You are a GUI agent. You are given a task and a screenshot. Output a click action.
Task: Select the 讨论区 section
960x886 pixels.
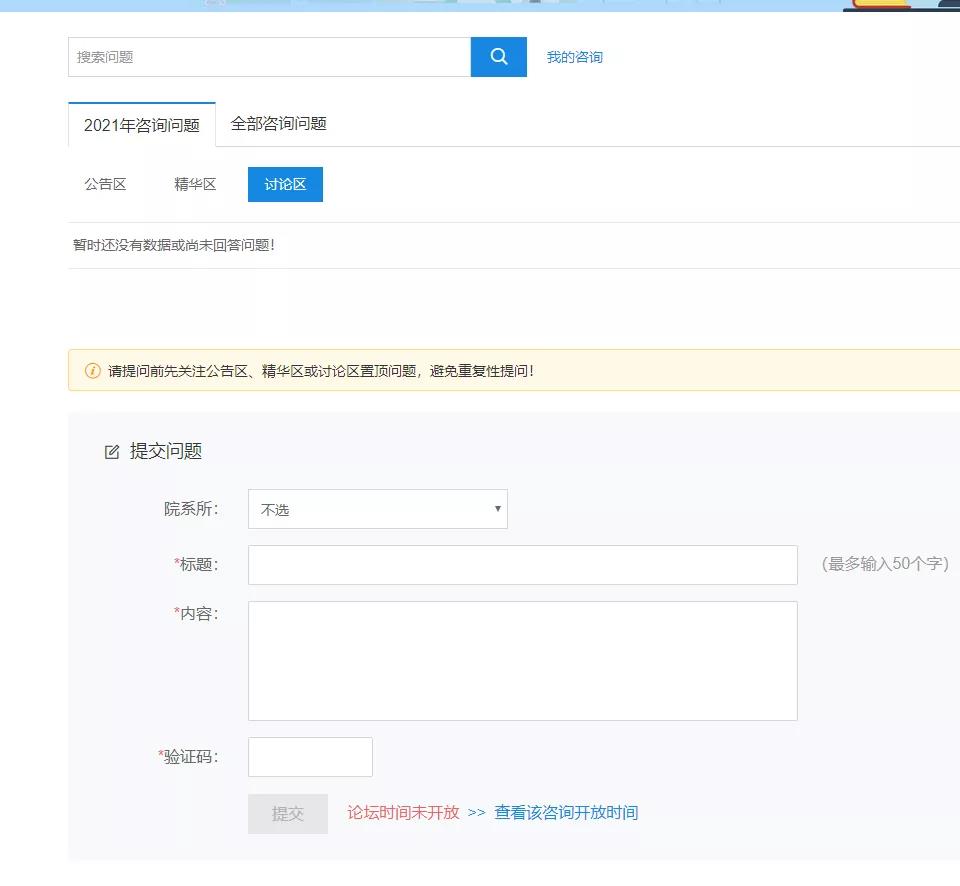pos(285,184)
